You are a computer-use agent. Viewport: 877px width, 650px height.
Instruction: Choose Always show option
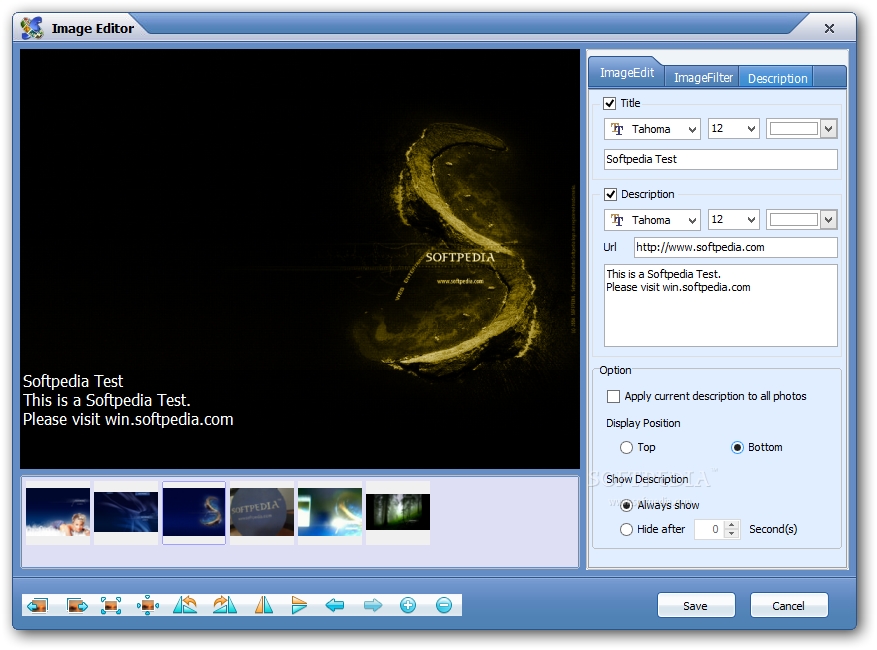pos(626,506)
